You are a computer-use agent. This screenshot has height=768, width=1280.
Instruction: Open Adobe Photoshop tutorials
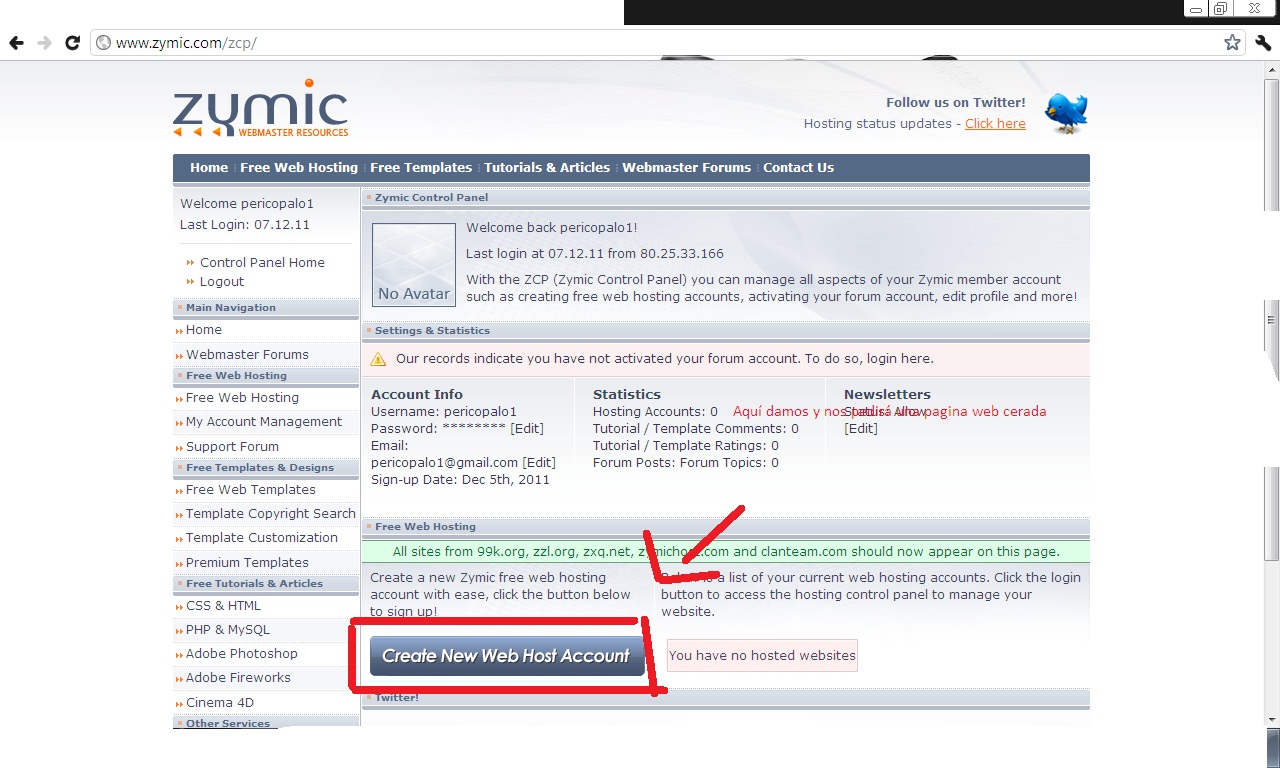[x=242, y=654]
